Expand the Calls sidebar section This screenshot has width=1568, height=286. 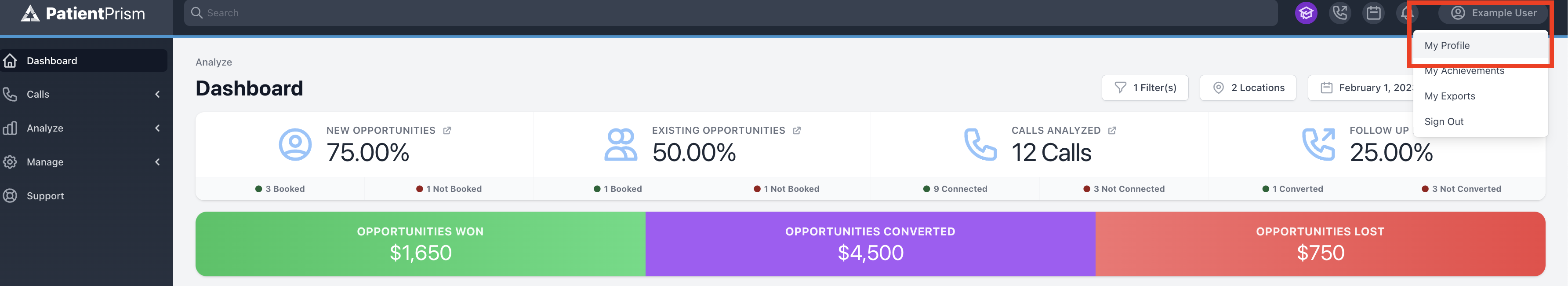coord(84,94)
